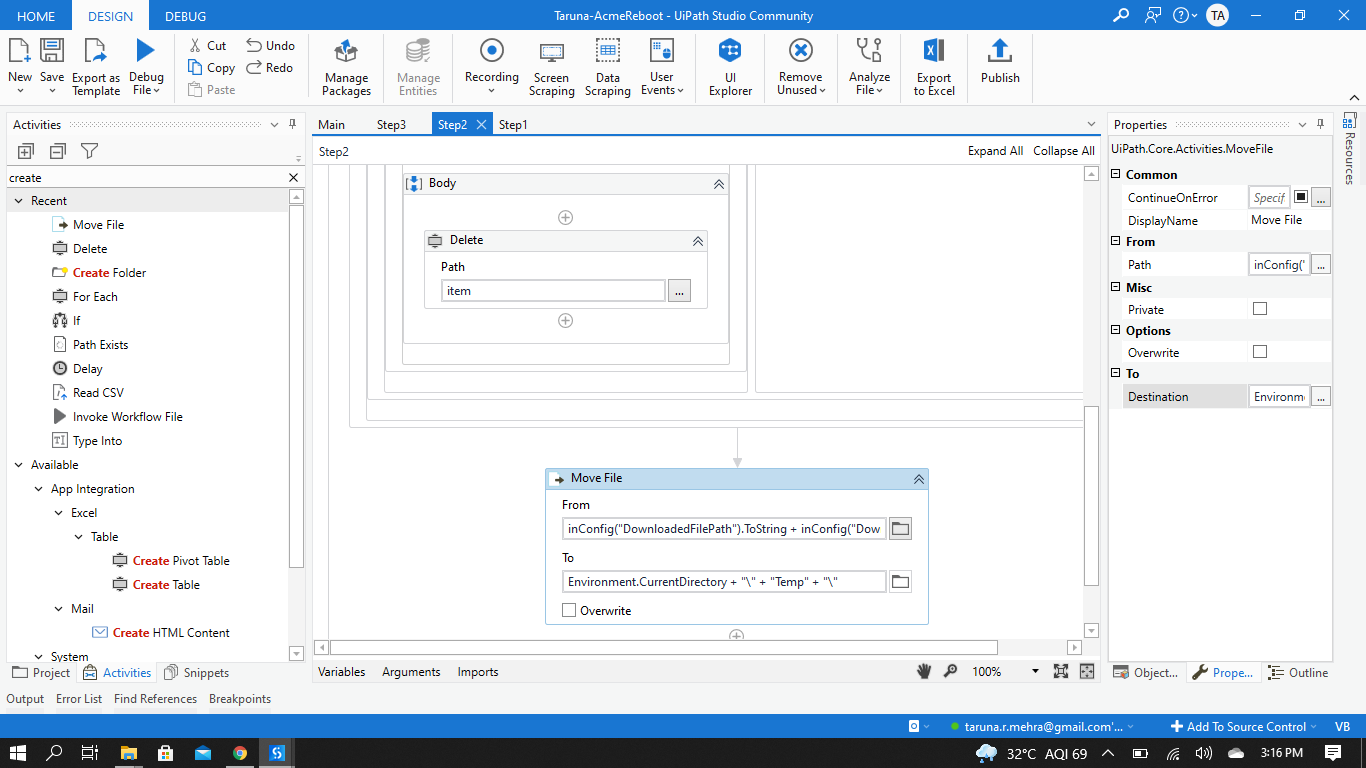Screen dimensions: 1366x768
Task: Collapse all activities tree icon
Action: click(x=58, y=151)
